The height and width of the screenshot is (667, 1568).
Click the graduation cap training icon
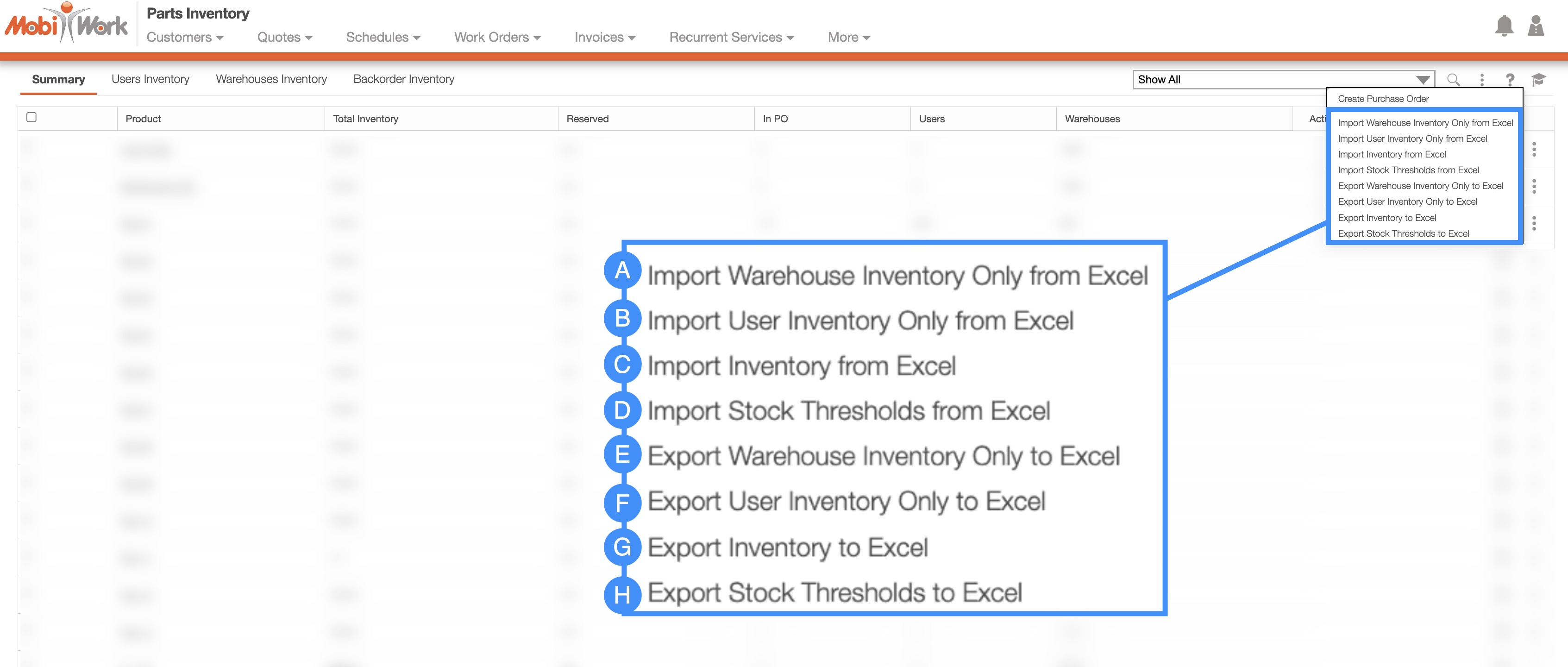click(x=1538, y=80)
